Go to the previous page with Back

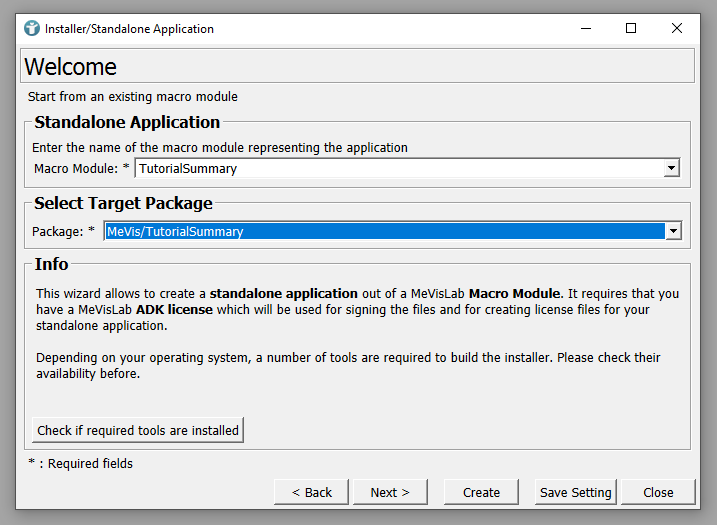(311, 492)
